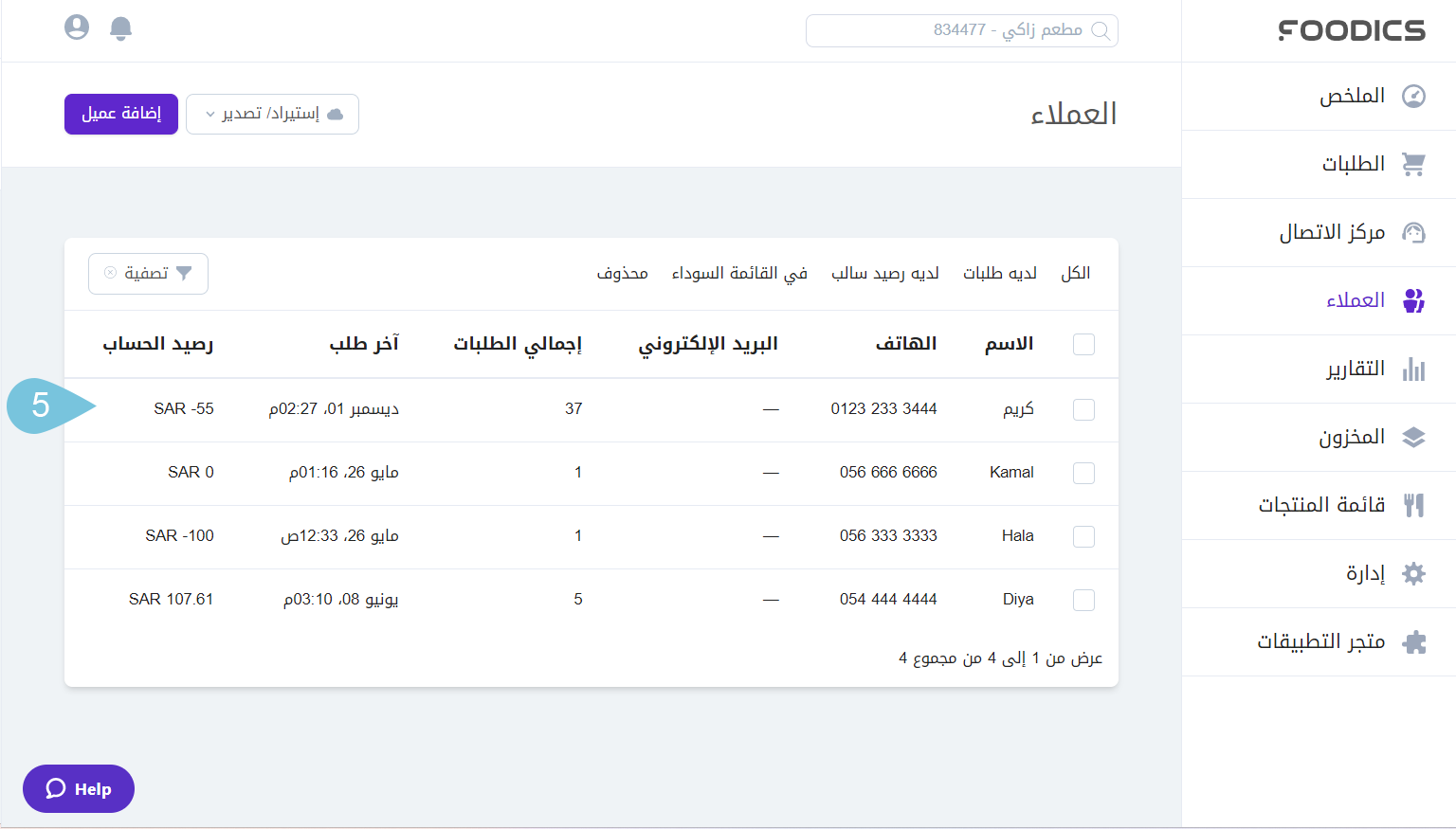
Task: Open the مركز الاتصال menu item
Action: click(x=1319, y=232)
